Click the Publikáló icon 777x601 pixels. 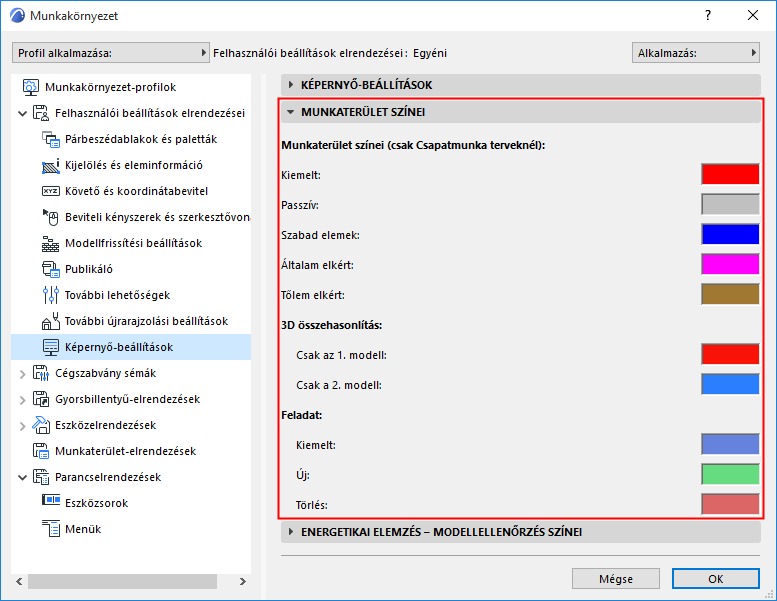click(x=51, y=269)
